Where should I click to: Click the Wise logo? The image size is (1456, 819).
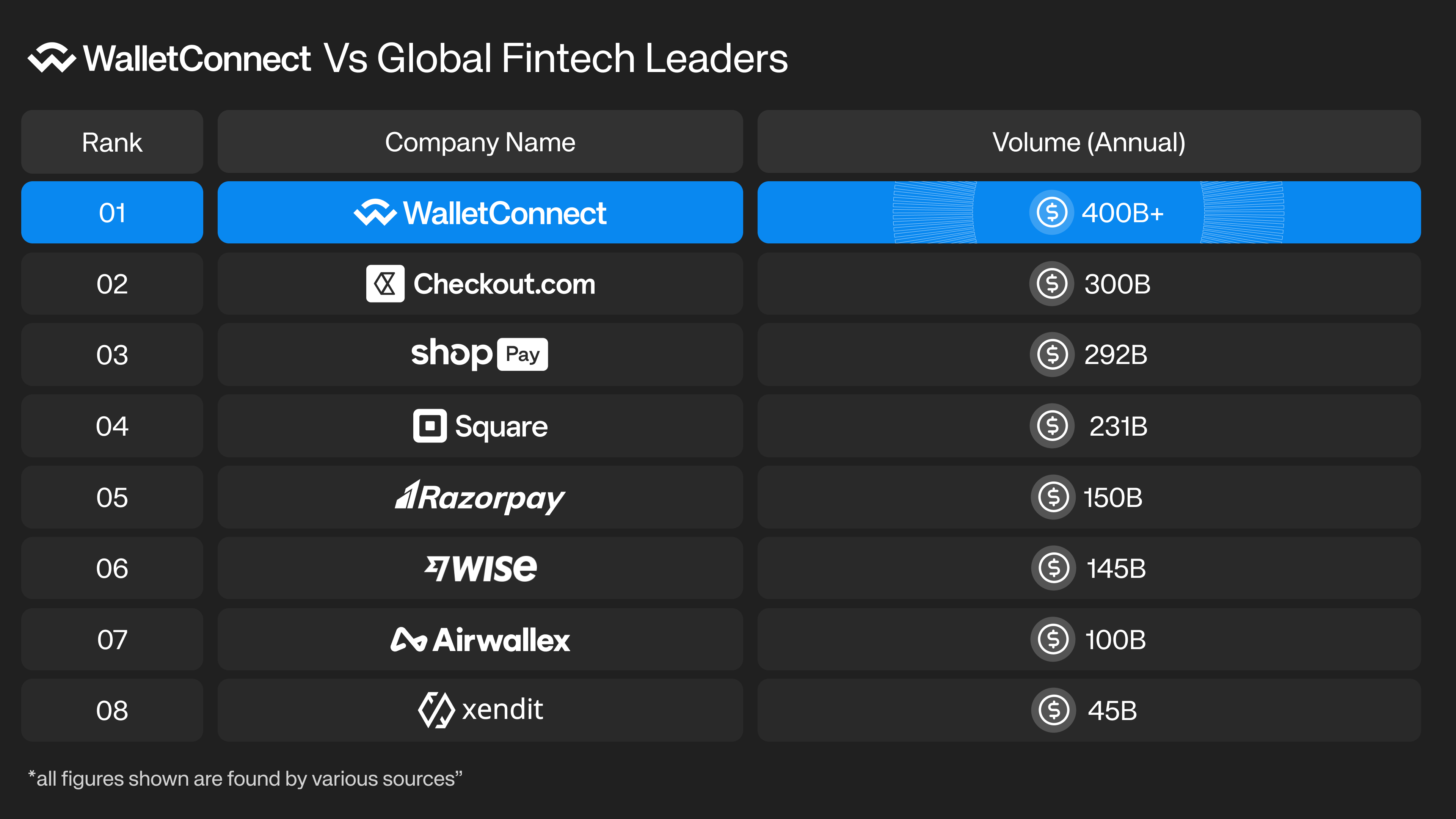[x=480, y=568]
